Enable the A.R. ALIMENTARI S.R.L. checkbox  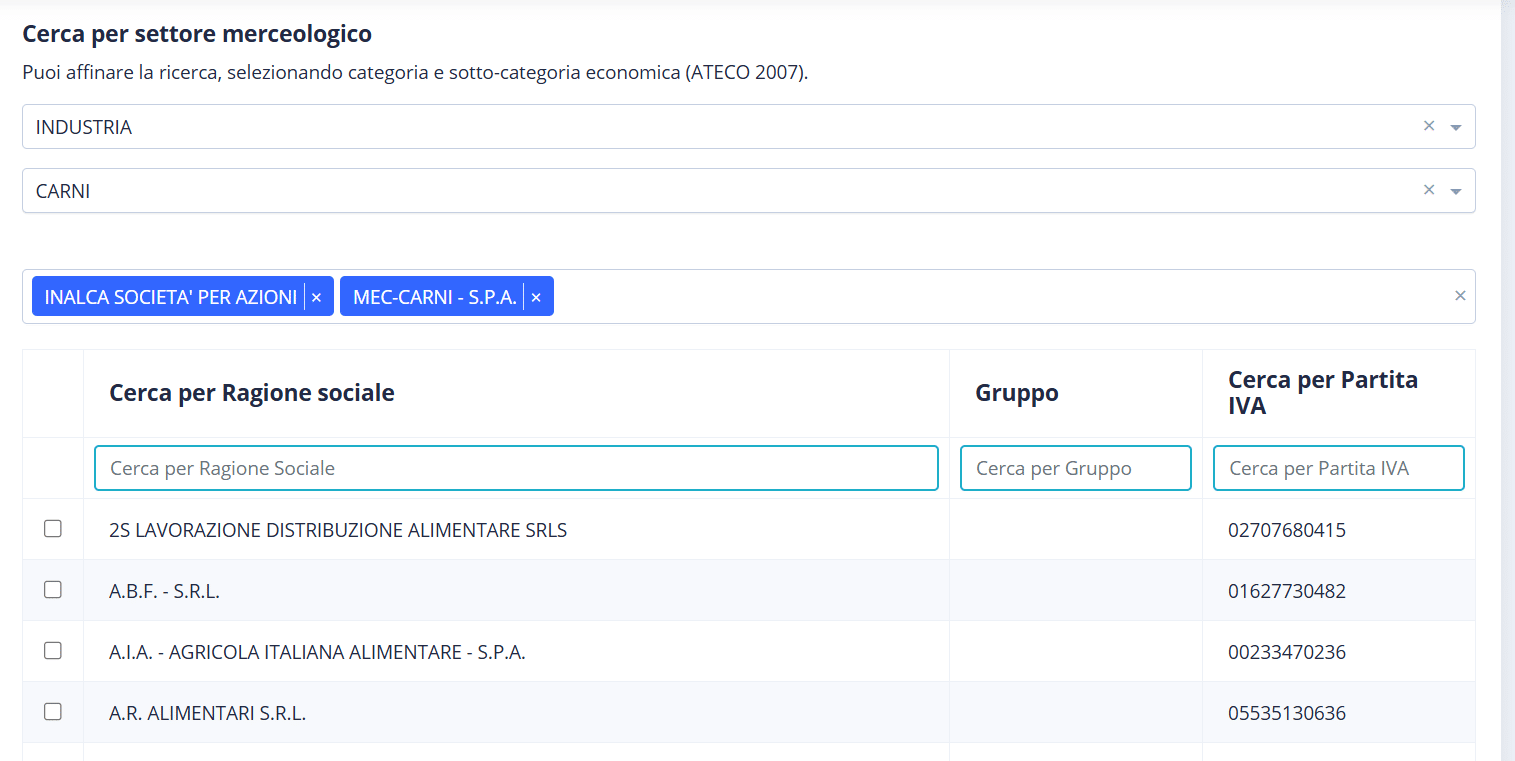point(53,712)
